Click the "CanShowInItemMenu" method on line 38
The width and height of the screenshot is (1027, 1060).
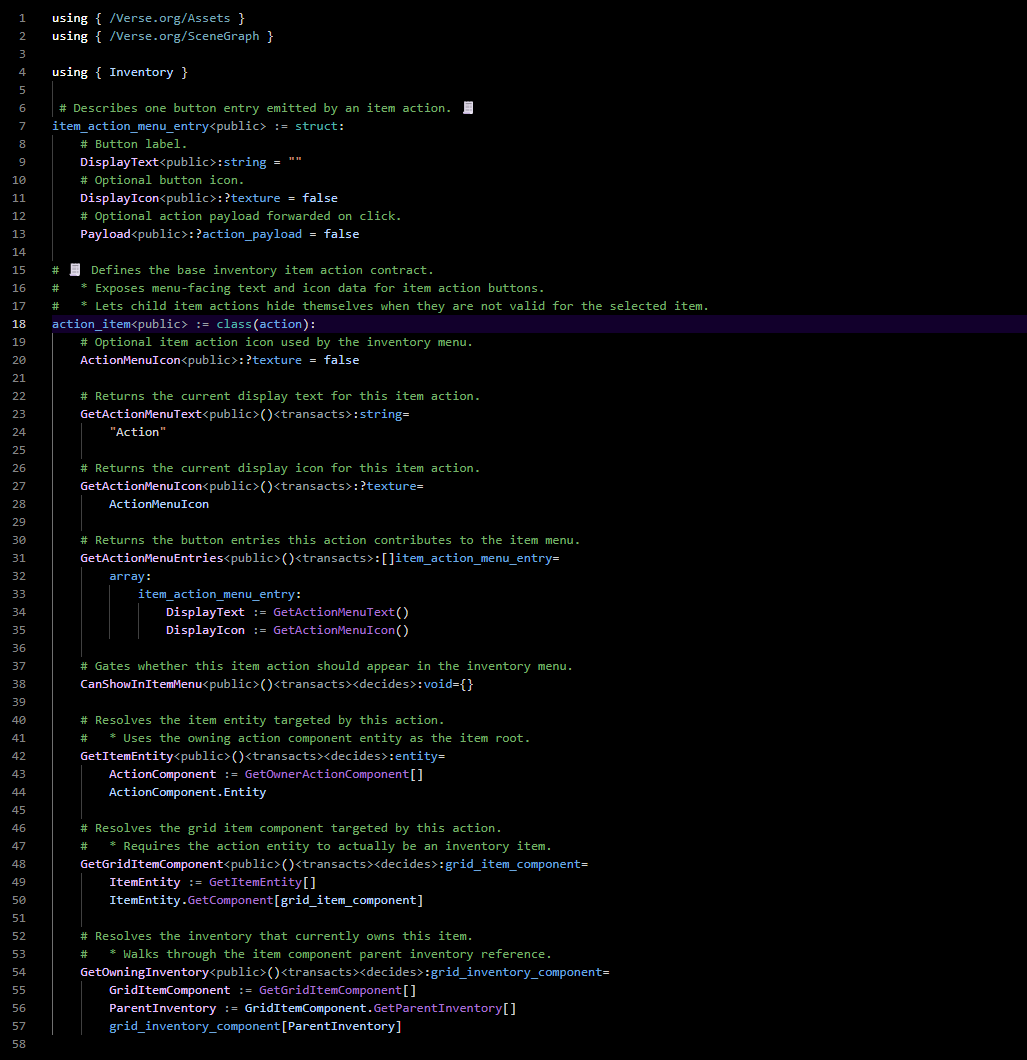141,684
